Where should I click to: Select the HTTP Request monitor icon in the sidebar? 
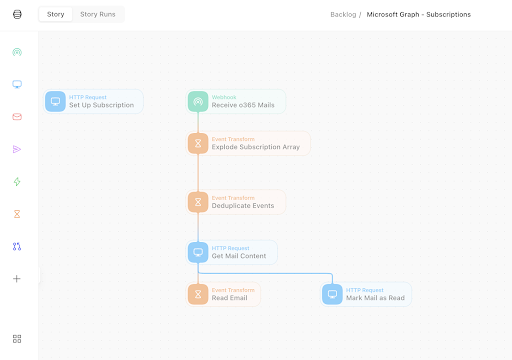[17, 84]
